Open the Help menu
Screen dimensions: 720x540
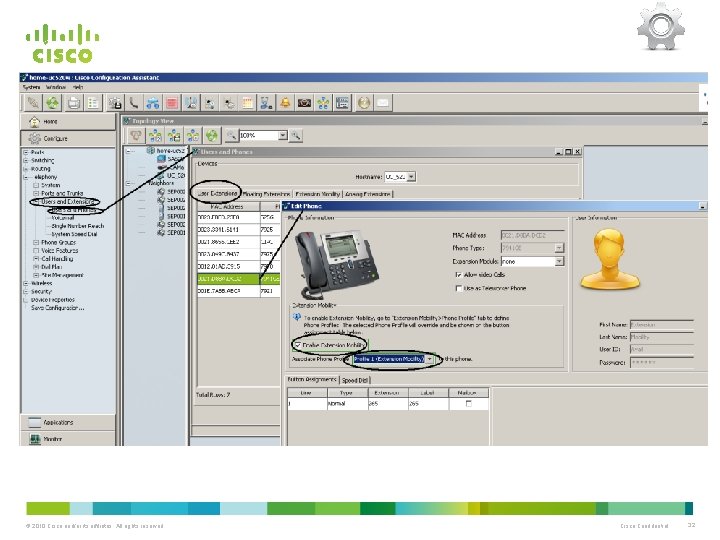pyautogui.click(x=78, y=87)
